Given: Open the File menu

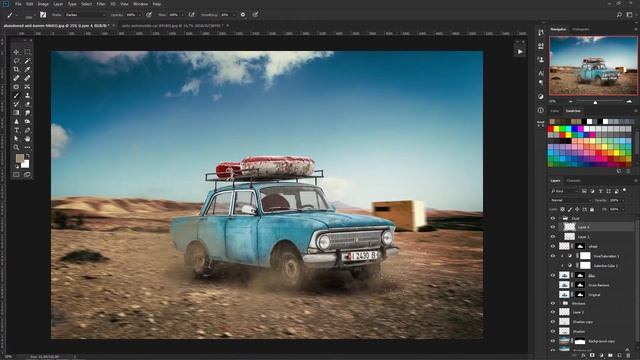Looking at the screenshot, I should tap(18, 4).
